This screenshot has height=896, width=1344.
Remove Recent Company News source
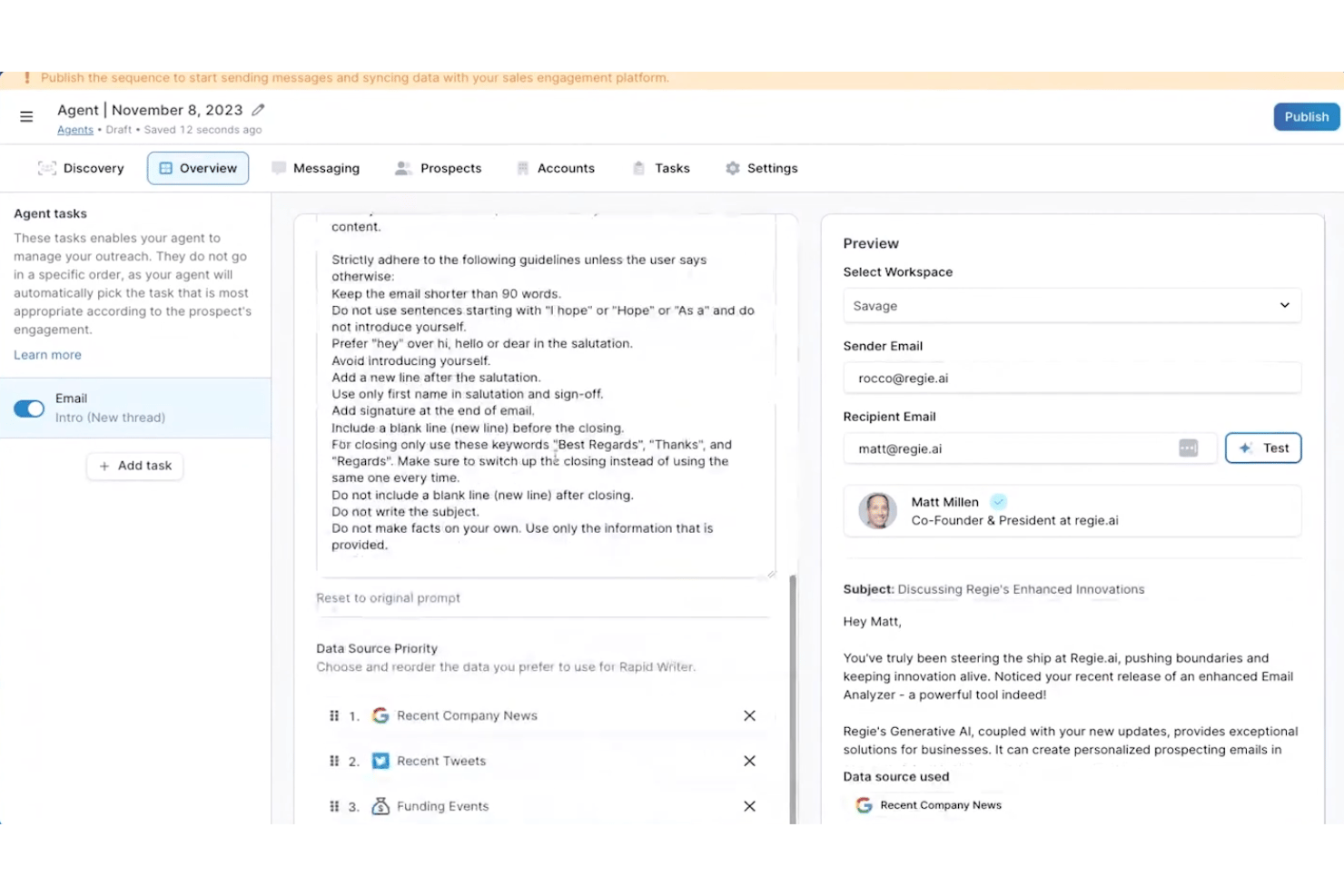click(749, 715)
